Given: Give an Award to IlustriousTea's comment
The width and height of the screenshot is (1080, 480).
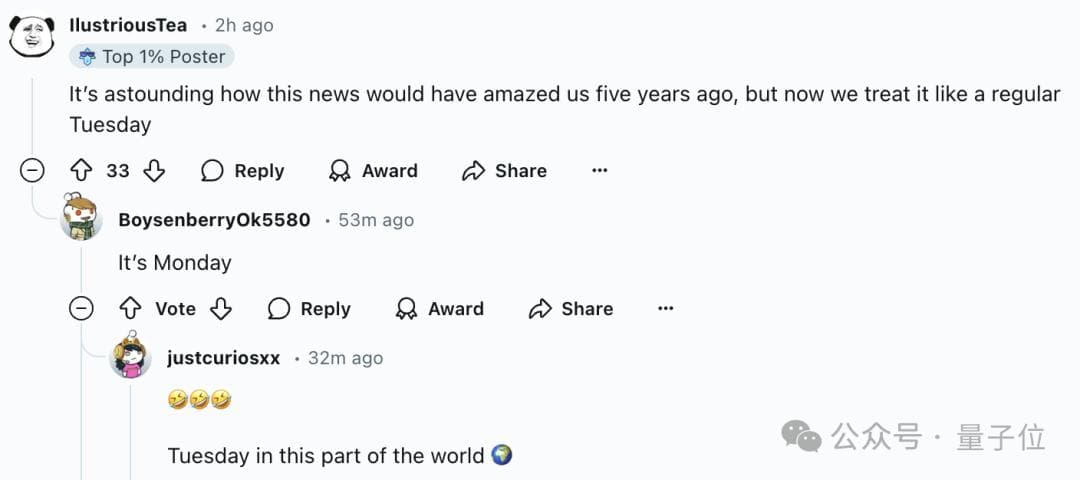Looking at the screenshot, I should tap(373, 171).
